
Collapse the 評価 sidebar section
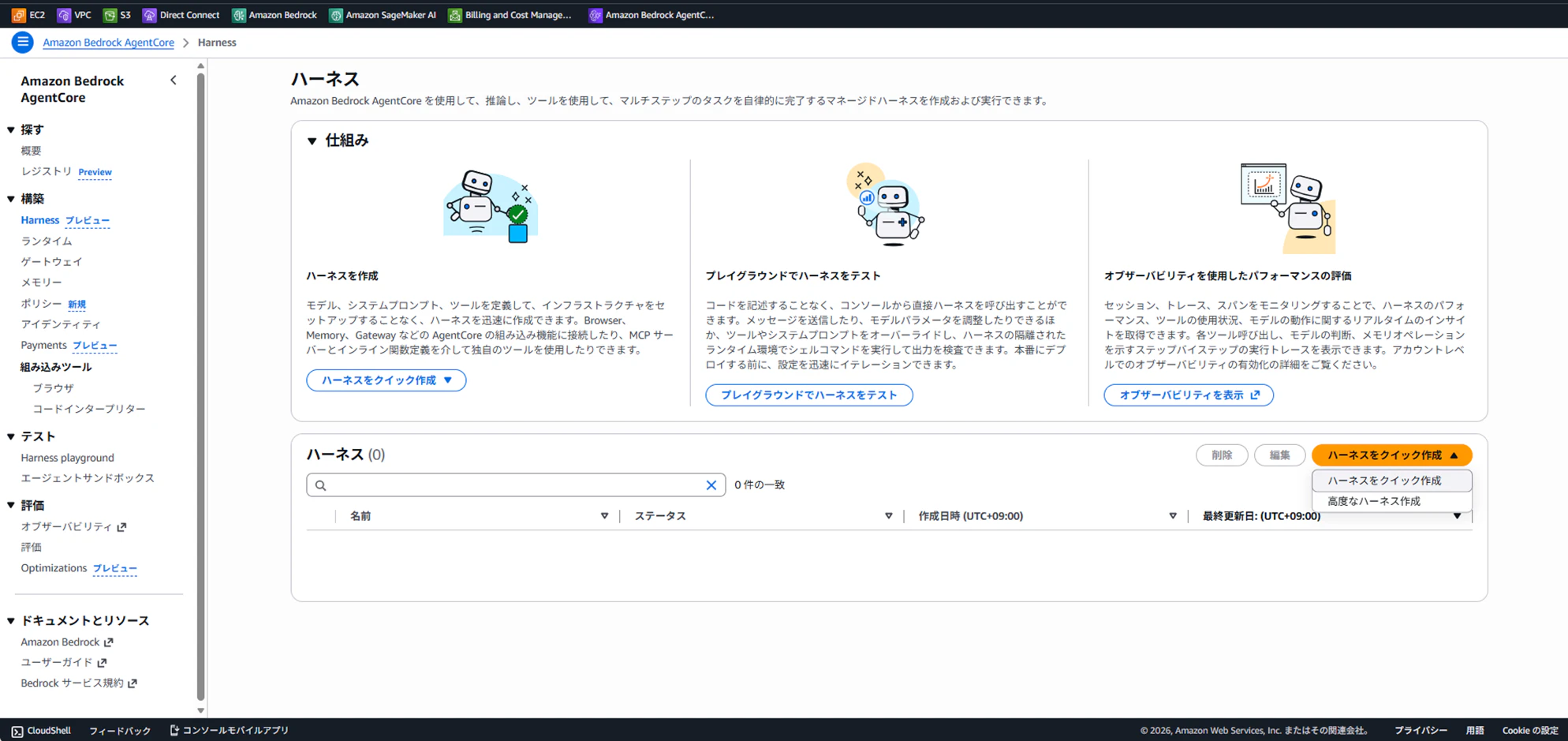[11, 505]
